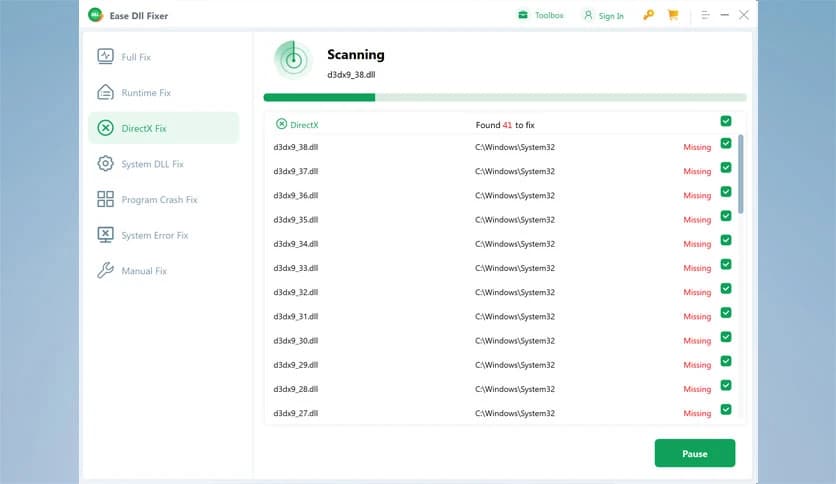The width and height of the screenshot is (836, 484).
Task: Uncheck the d3dx9_31.dll checkbox
Action: [x=726, y=313]
